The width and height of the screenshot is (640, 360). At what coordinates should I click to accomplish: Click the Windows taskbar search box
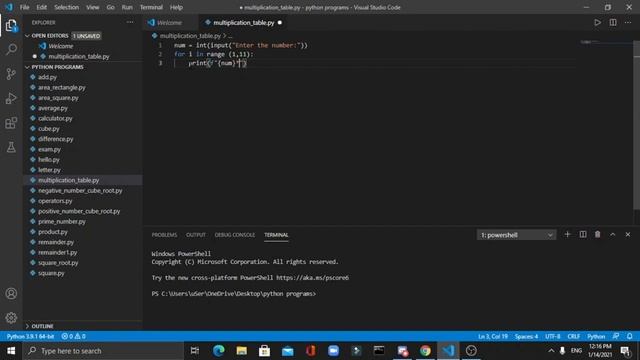(x=103, y=351)
